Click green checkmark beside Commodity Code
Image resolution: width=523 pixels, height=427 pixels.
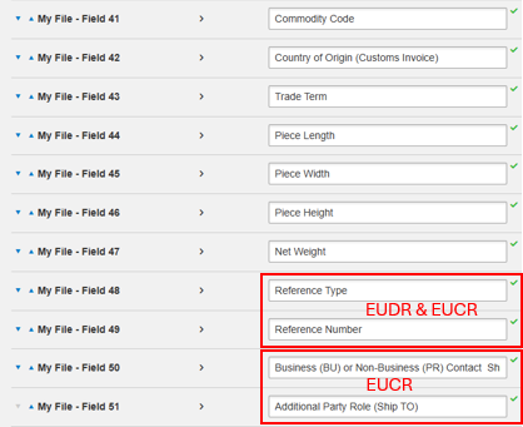tap(514, 11)
